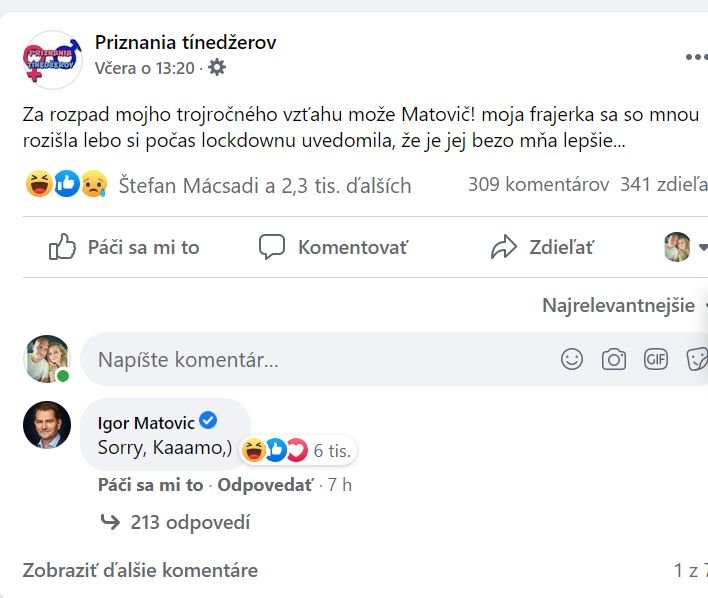Click the emoji icon in comment box
Viewport: 708px width, 598px height.
(572, 359)
